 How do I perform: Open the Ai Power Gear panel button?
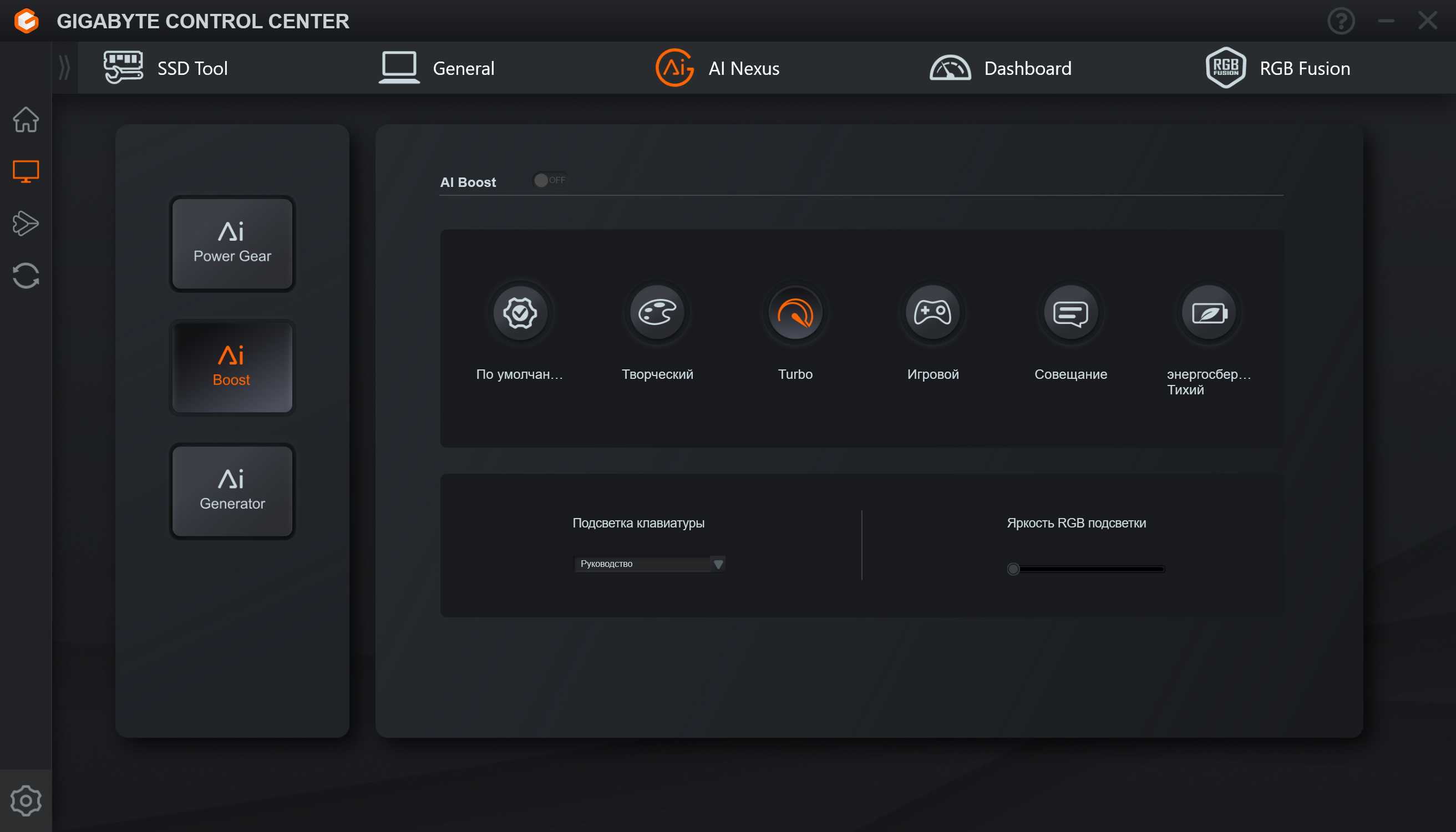232,244
